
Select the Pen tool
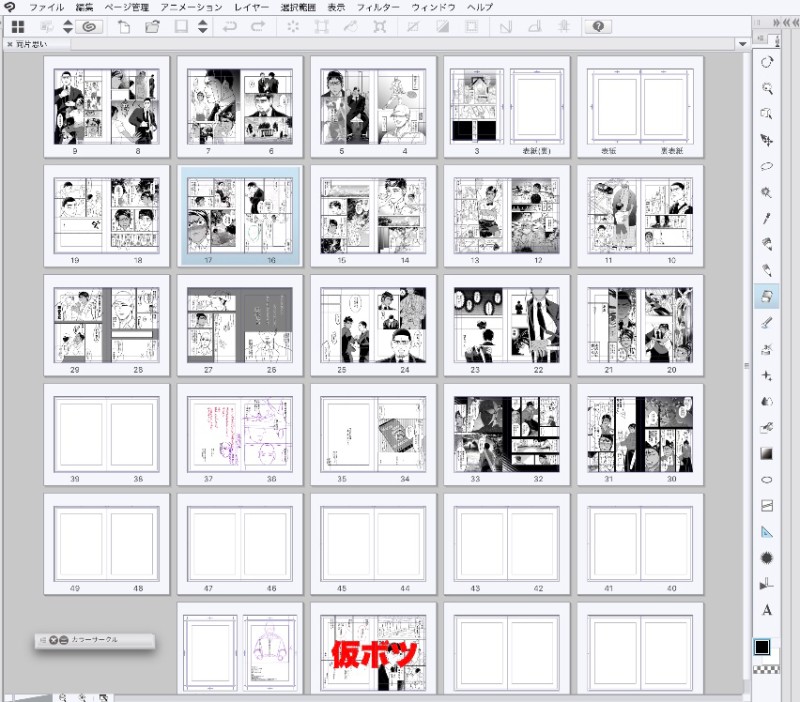[766, 244]
